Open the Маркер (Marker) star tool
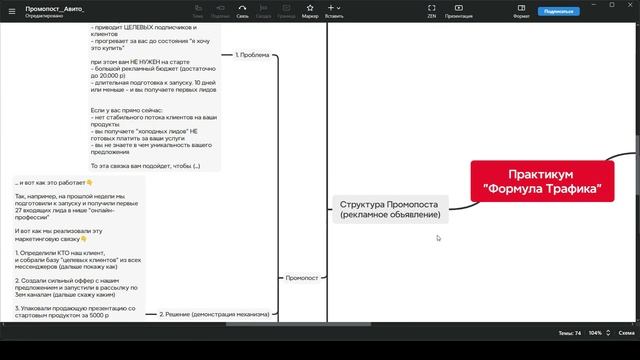The height and width of the screenshot is (360, 640). coord(310,11)
